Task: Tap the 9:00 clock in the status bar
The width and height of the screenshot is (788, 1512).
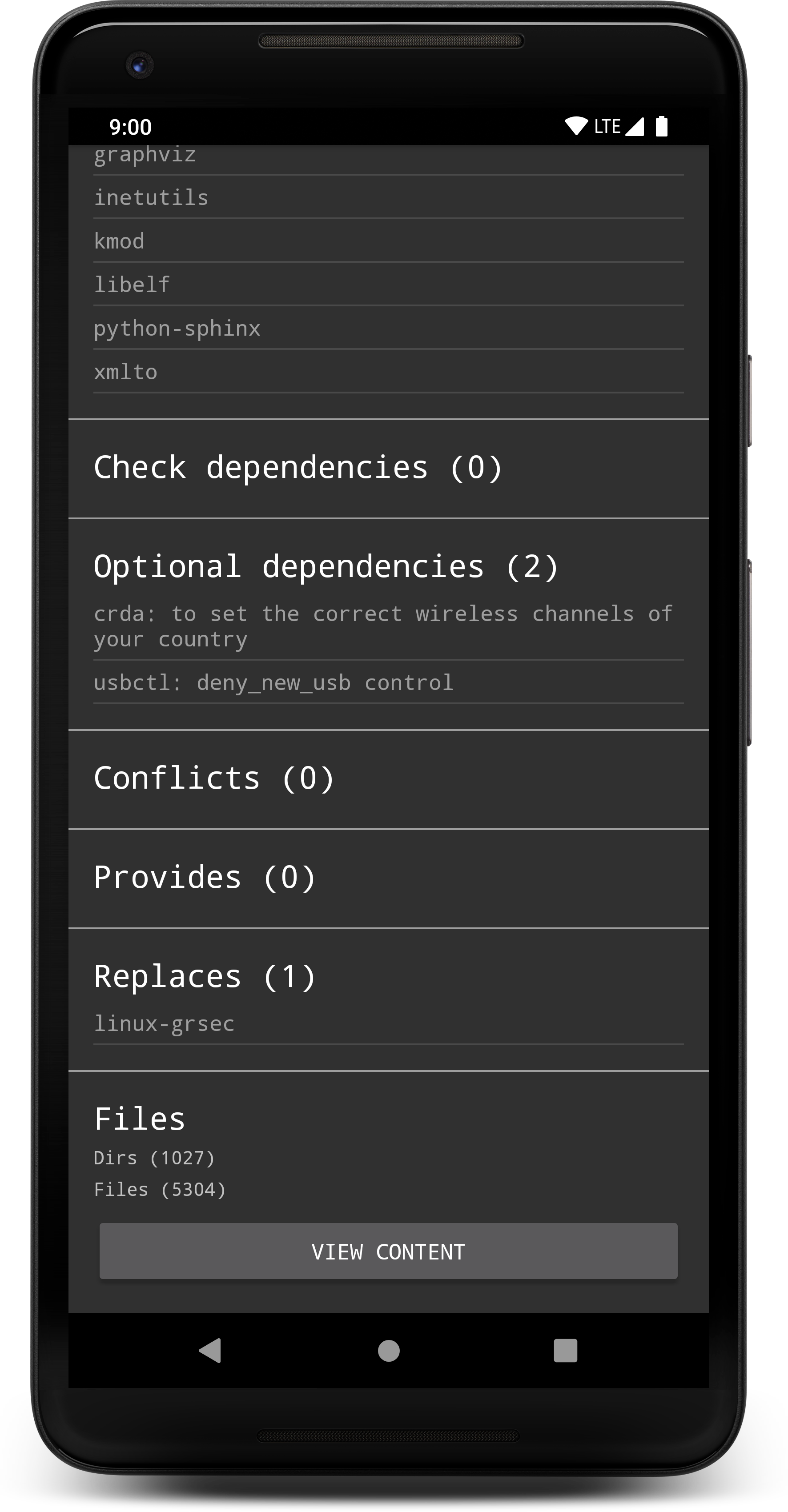Action: click(x=130, y=127)
